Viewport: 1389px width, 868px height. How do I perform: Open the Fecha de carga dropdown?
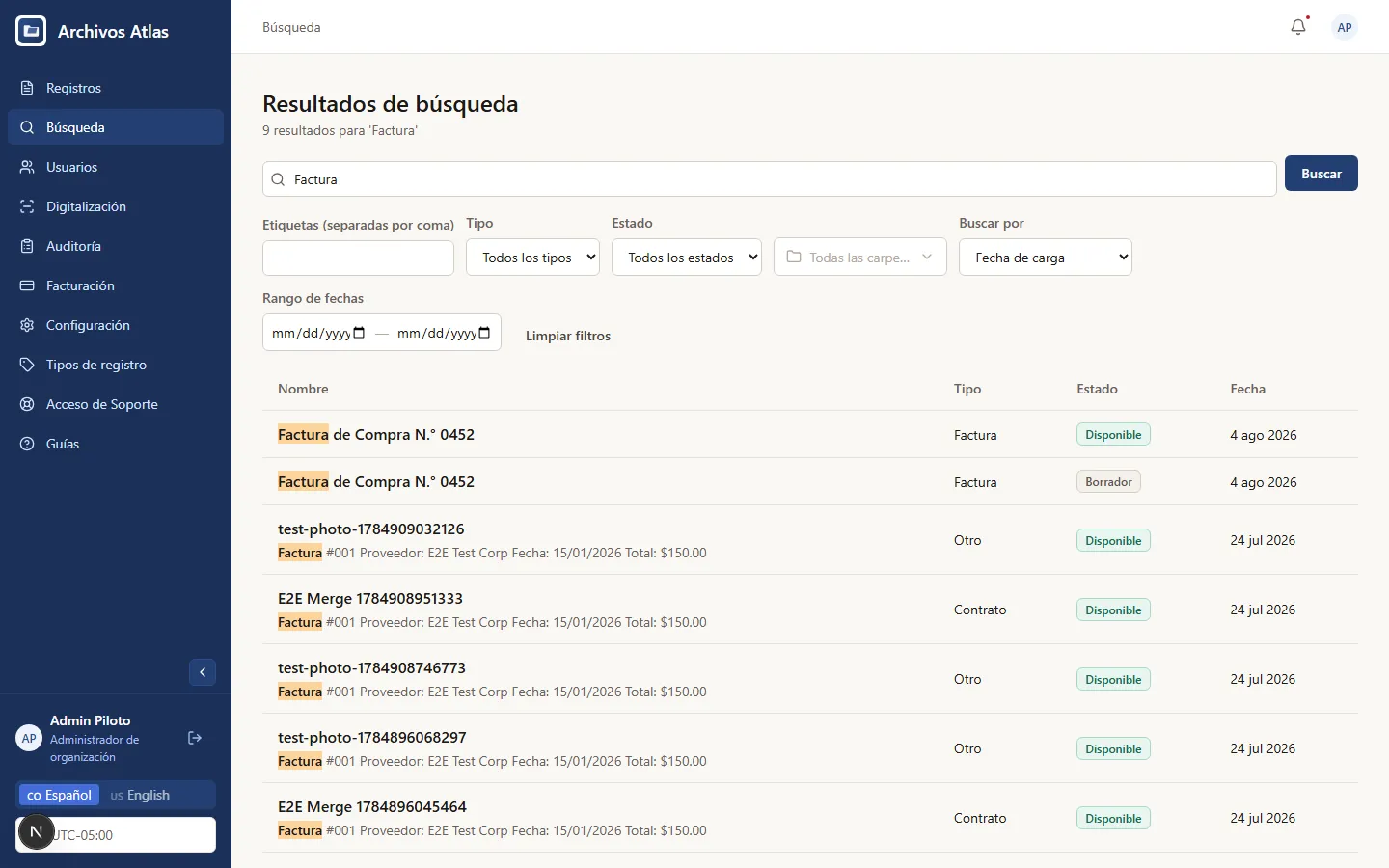[x=1046, y=258]
